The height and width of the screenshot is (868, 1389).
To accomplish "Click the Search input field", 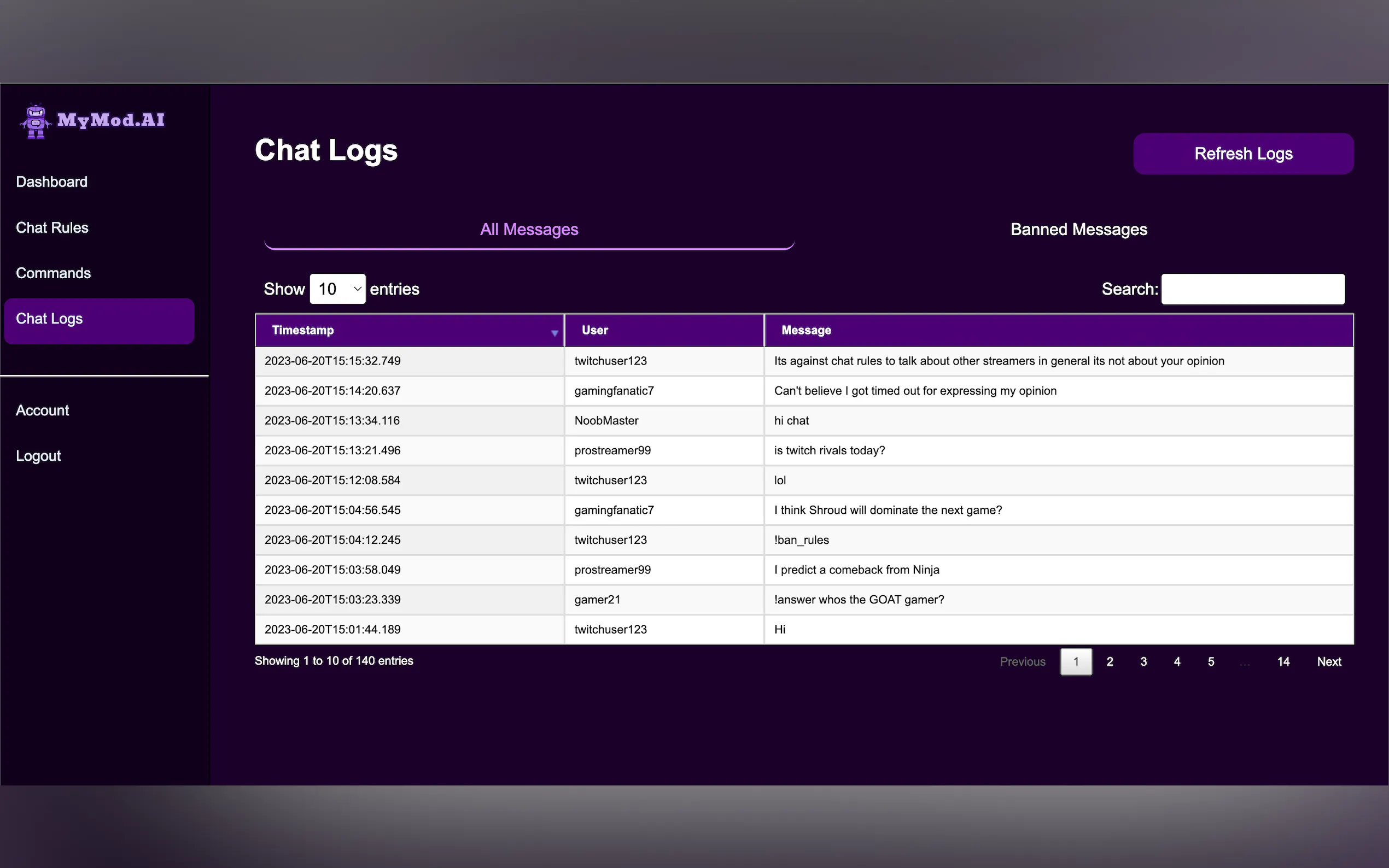I will click(x=1252, y=289).
